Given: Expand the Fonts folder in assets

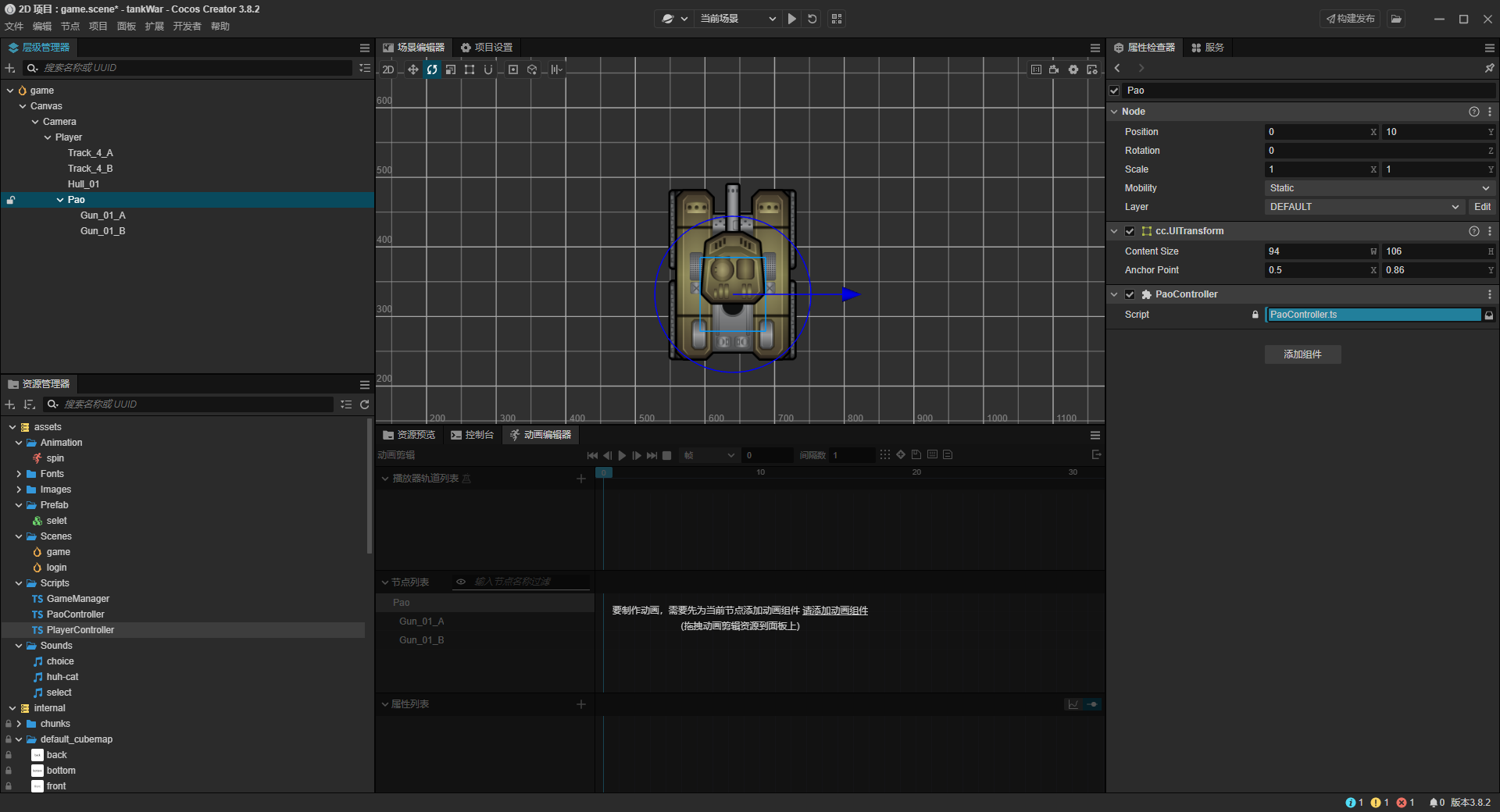Looking at the screenshot, I should coord(19,474).
